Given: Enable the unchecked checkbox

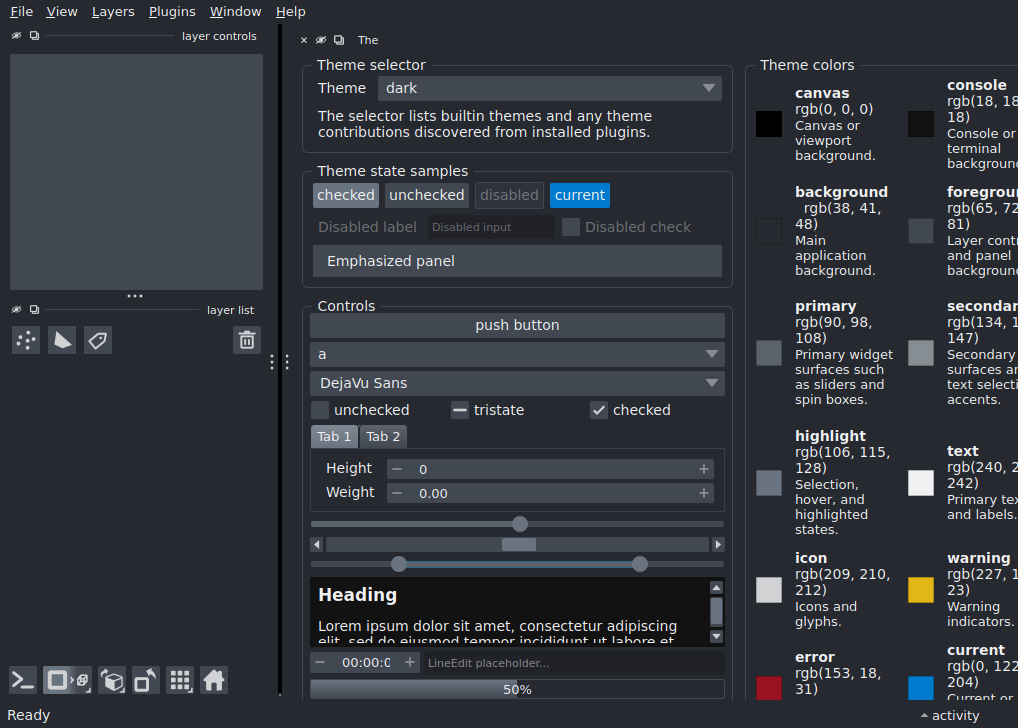Looking at the screenshot, I should pyautogui.click(x=320, y=410).
